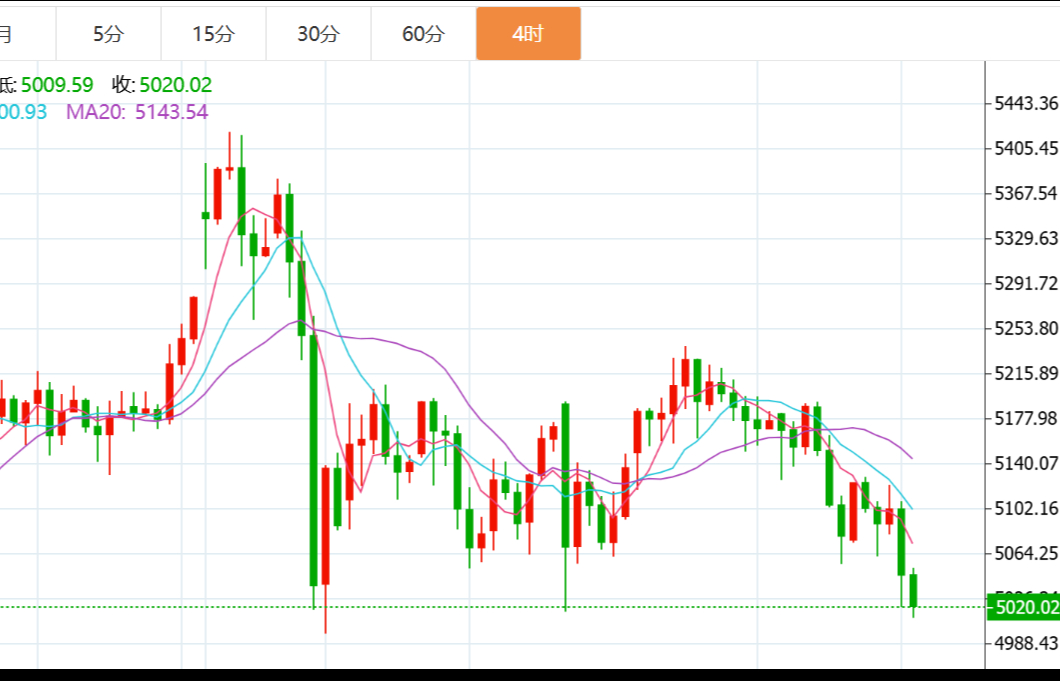Viewport: 1060px width, 681px height.
Task: Click the 5329.63 price axis label
Action: (1026, 238)
